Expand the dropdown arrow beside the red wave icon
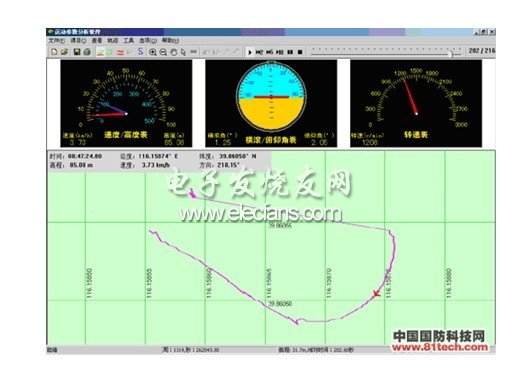521x386 pixels. (129, 52)
